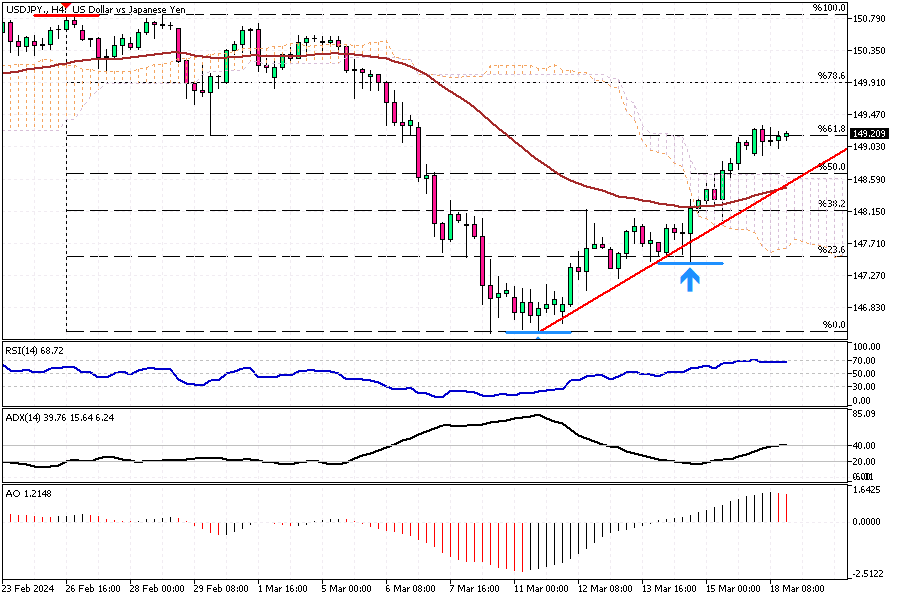Select the latest green candlestick

pos(785,134)
